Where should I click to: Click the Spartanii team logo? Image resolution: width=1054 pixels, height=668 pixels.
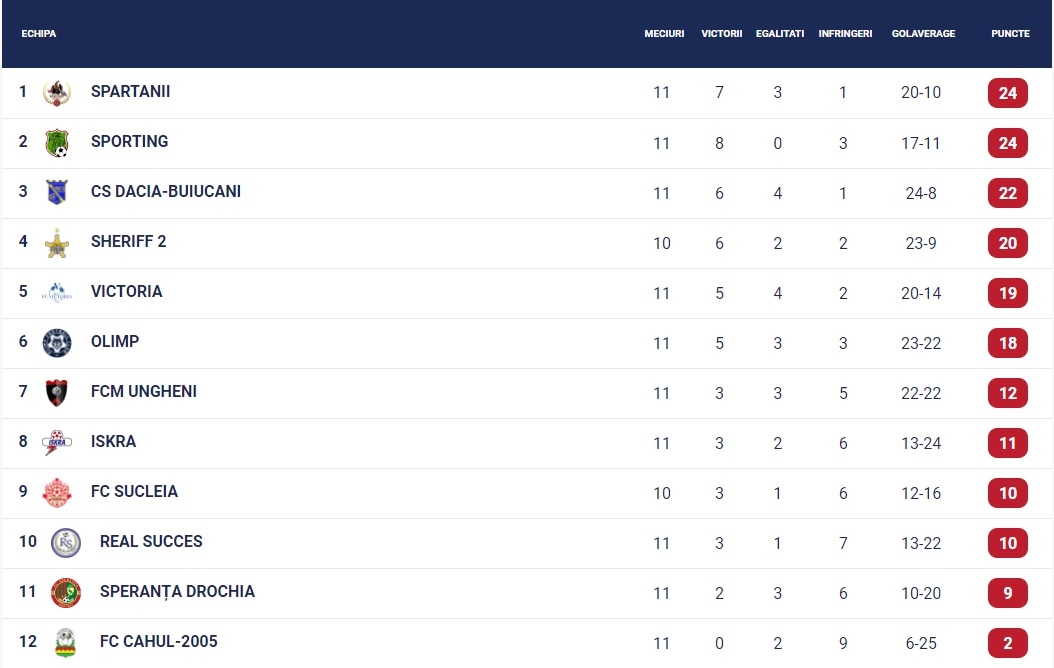(56, 93)
